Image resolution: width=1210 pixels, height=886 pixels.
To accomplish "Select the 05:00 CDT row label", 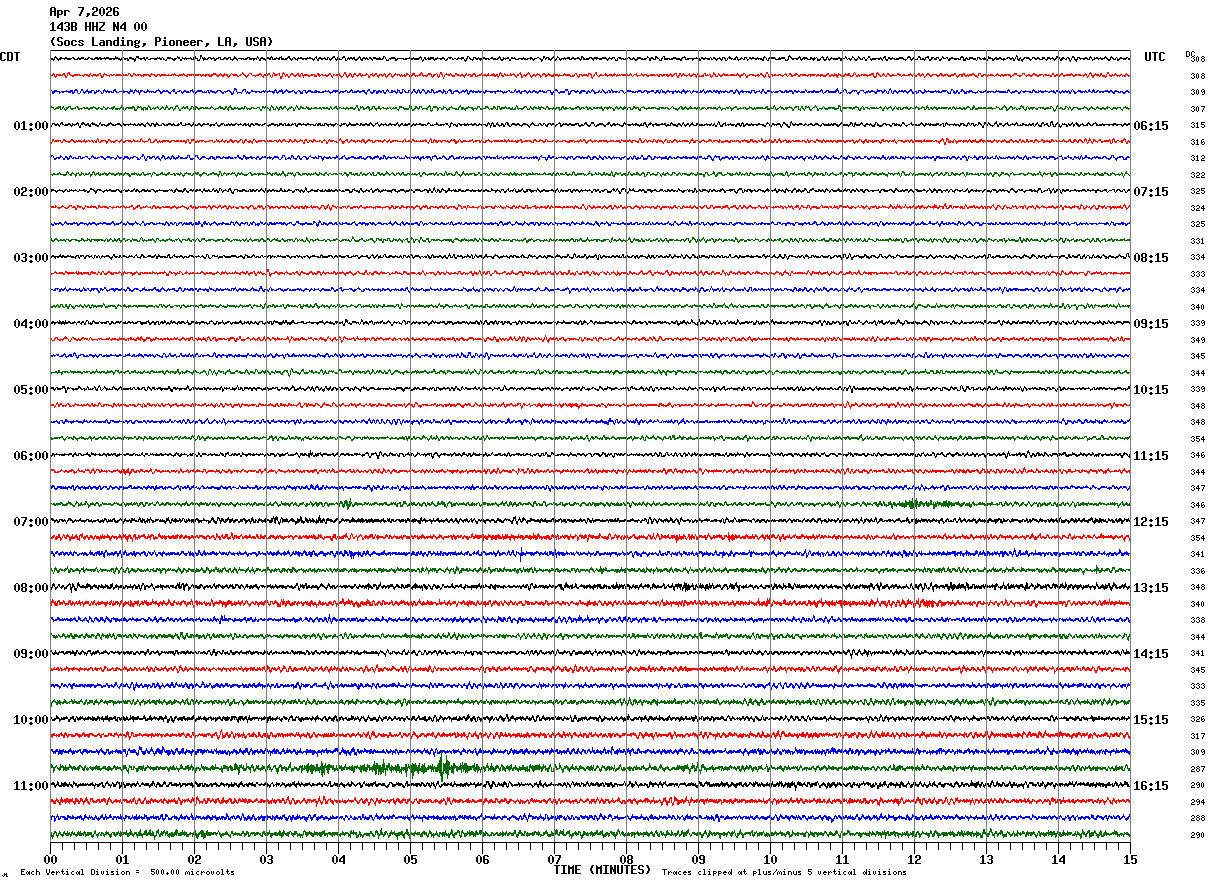I will [31, 390].
